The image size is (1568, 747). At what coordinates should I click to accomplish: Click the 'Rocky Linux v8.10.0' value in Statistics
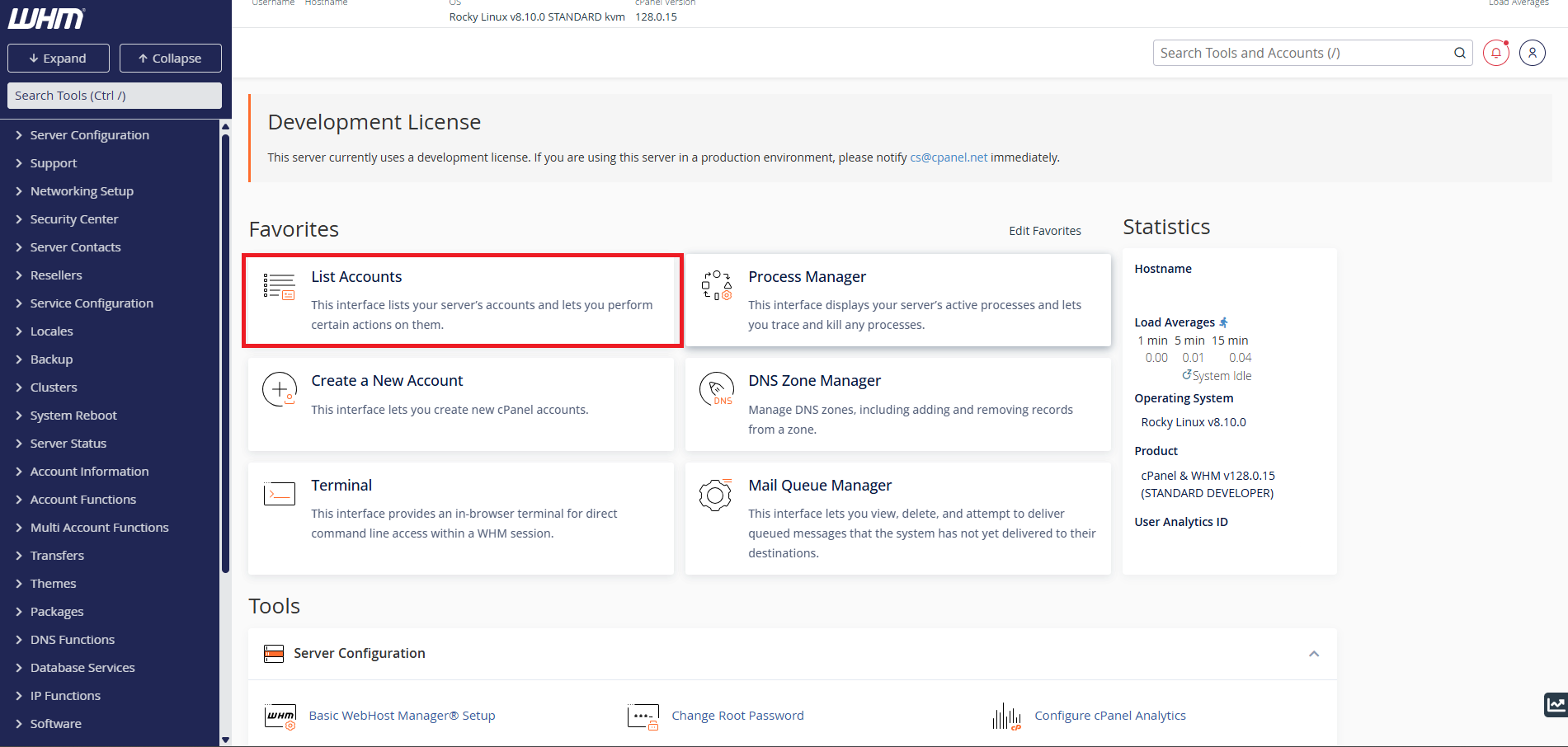pos(1194,422)
